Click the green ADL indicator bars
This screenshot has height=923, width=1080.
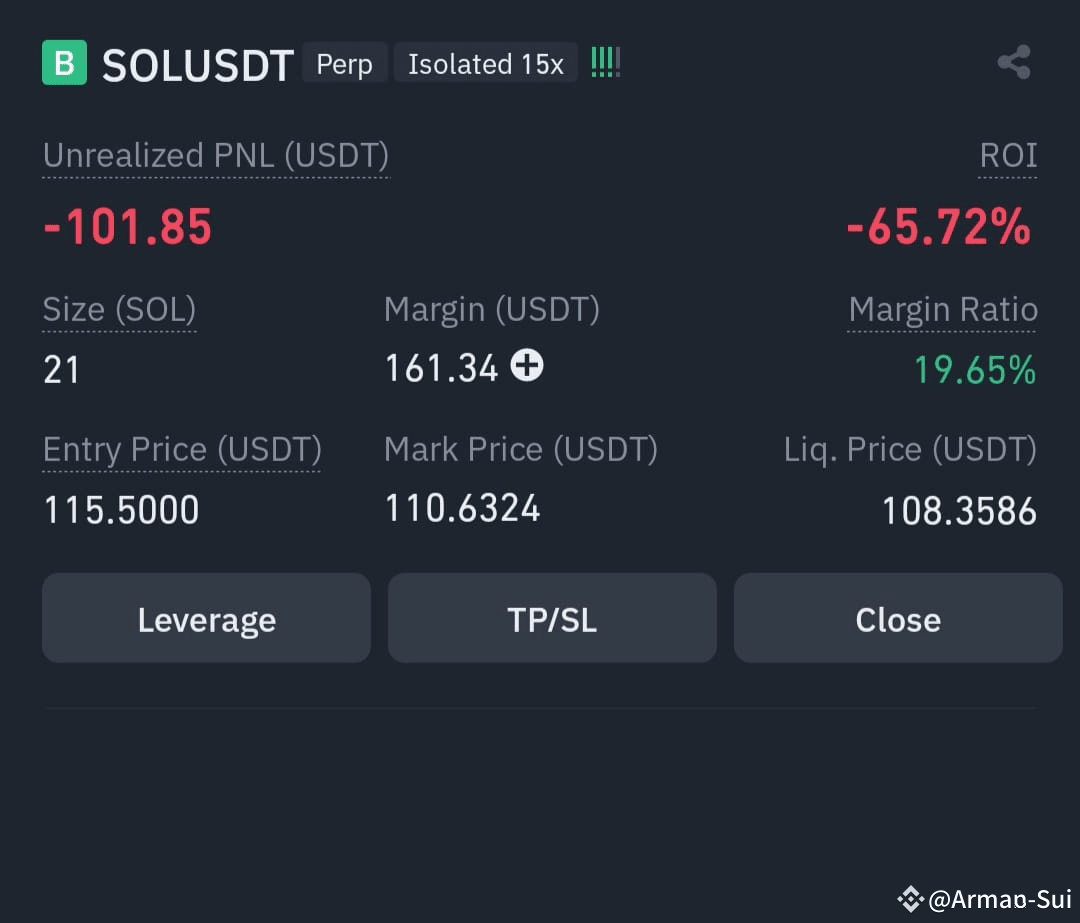605,63
